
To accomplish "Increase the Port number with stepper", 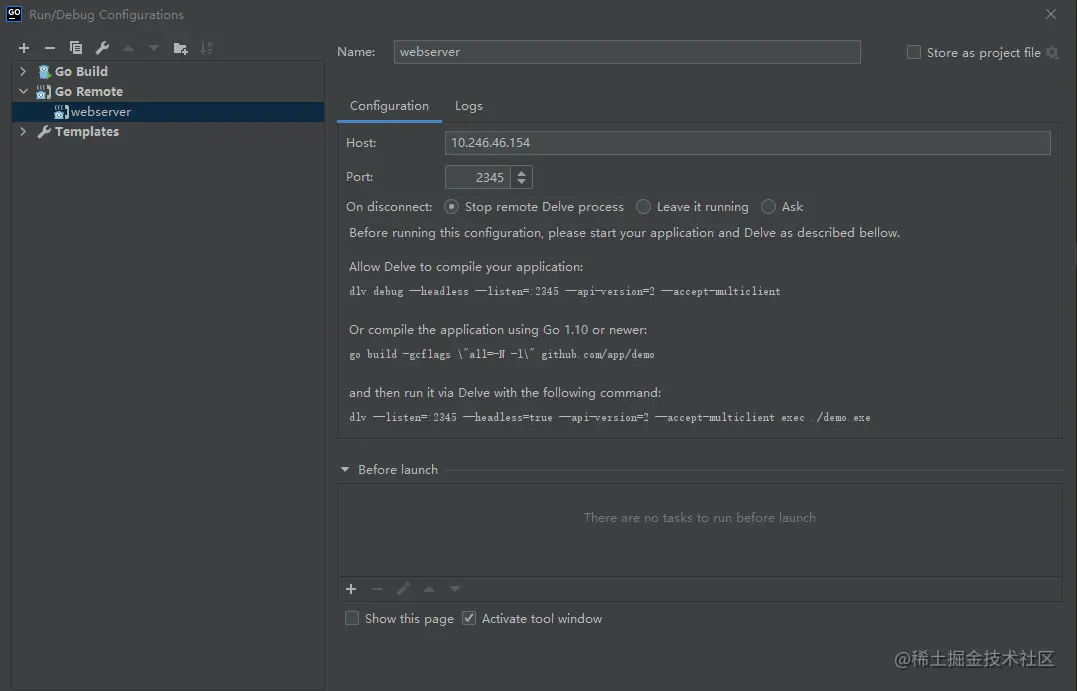I will pyautogui.click(x=521, y=172).
